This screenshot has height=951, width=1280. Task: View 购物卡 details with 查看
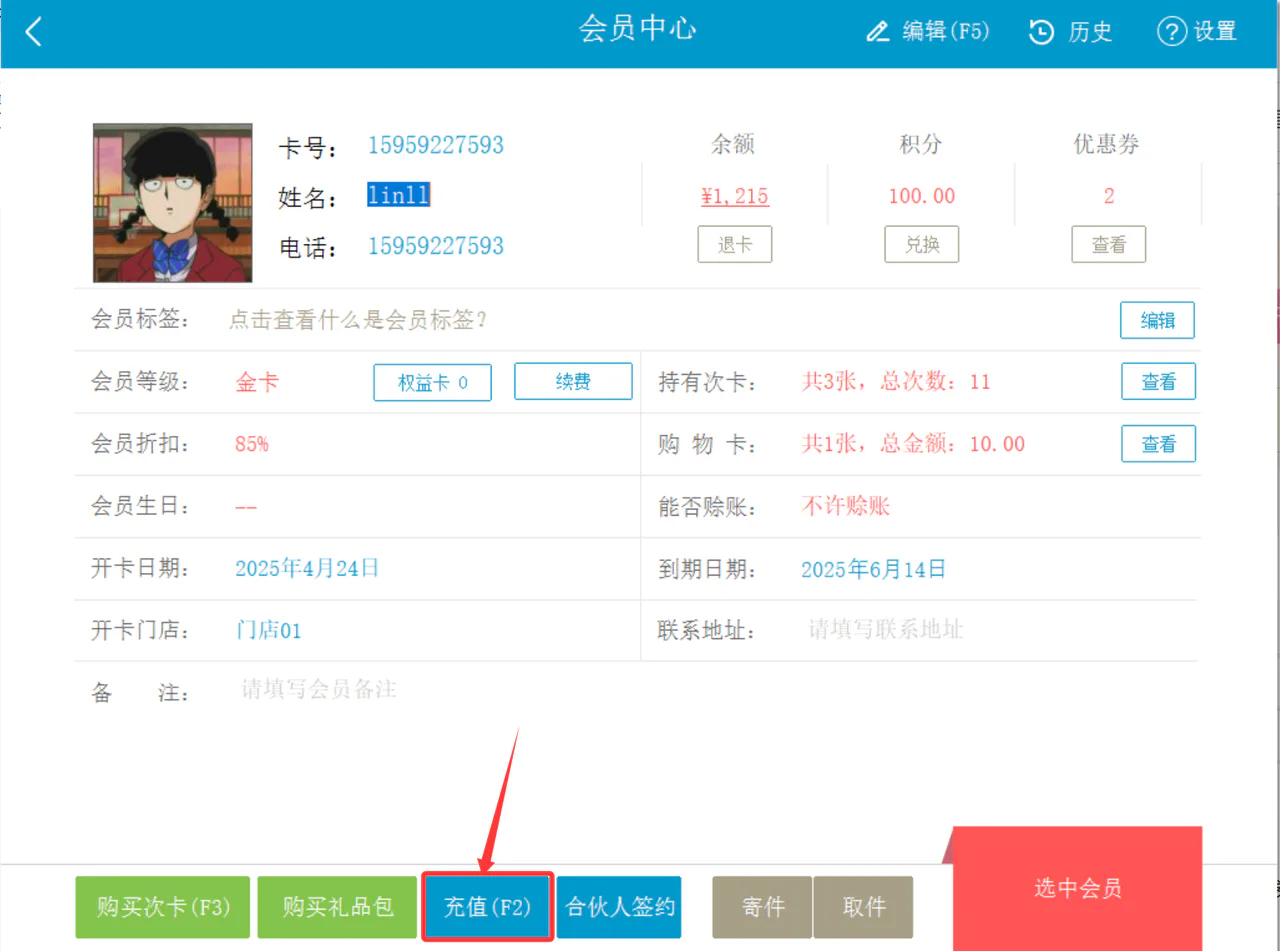click(1158, 444)
